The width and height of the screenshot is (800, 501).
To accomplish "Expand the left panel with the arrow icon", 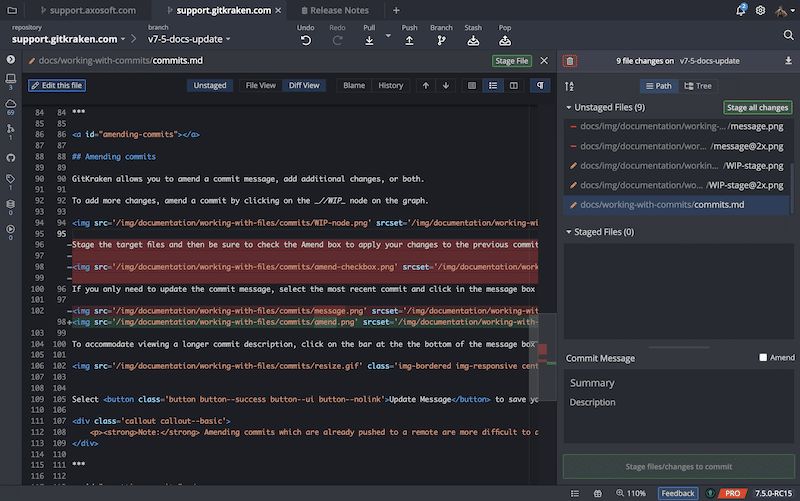I will 11,60.
